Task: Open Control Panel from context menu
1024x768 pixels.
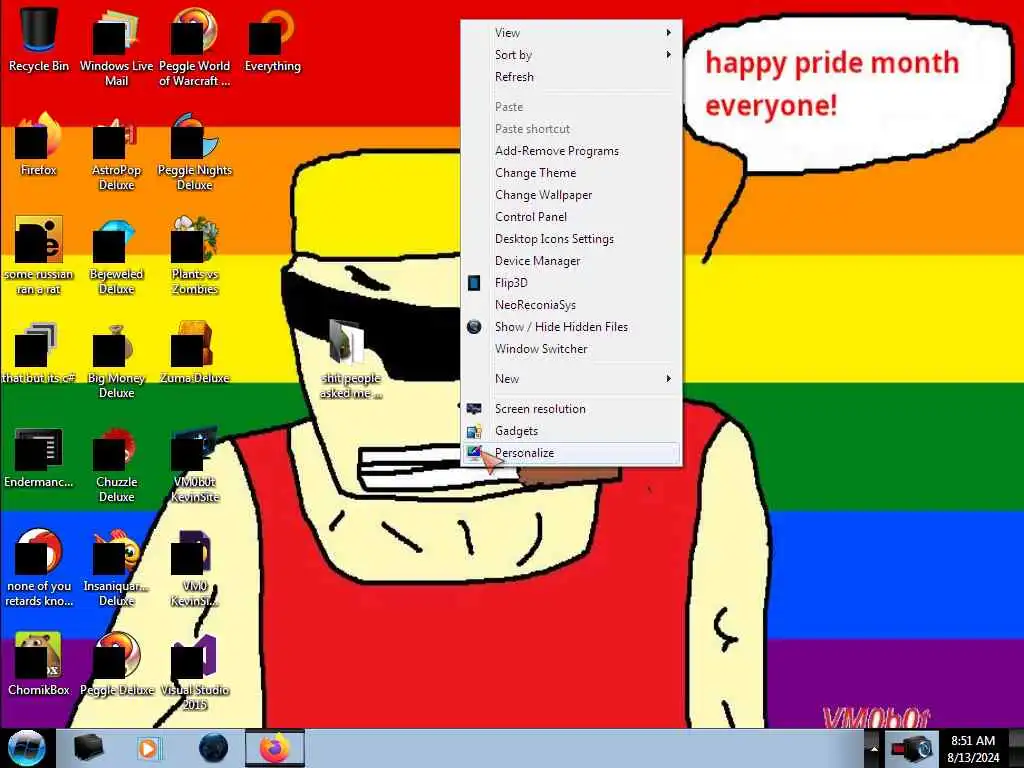Action: point(572,217)
